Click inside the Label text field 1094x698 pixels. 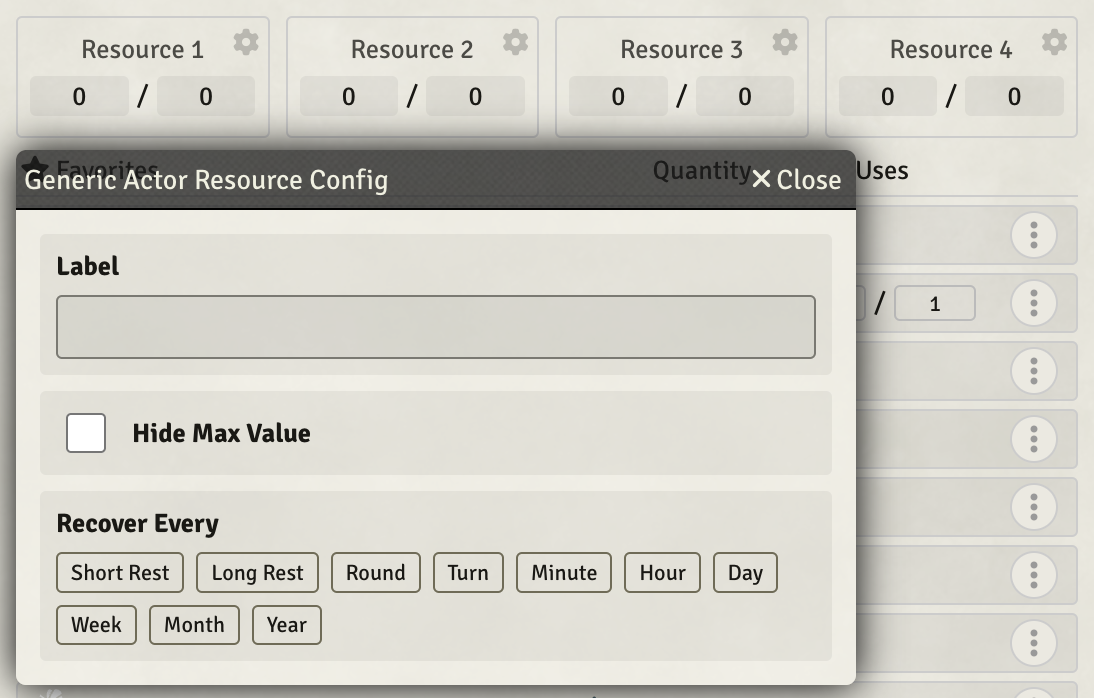click(x=436, y=326)
